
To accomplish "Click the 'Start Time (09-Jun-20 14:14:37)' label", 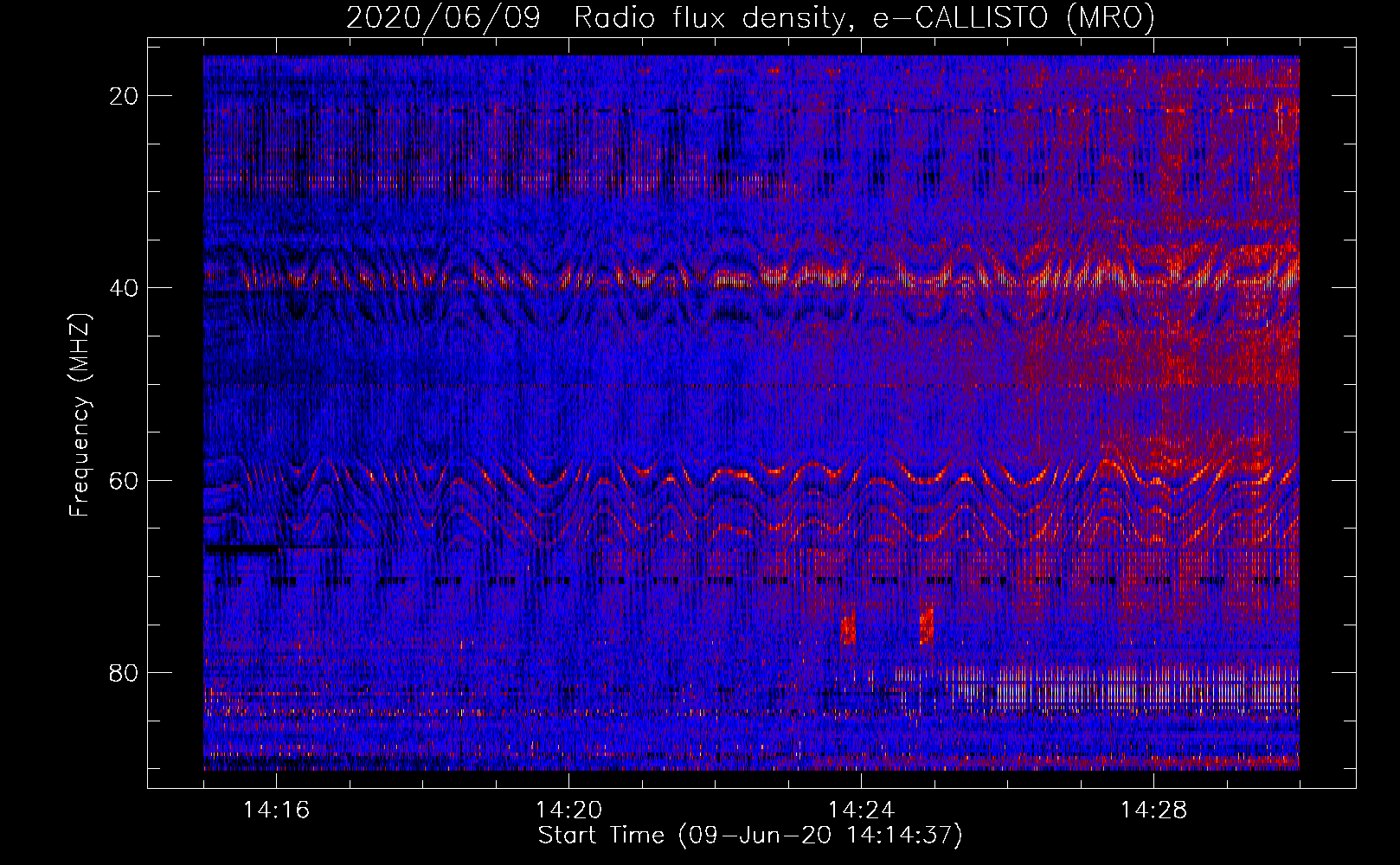I will coord(750,836).
